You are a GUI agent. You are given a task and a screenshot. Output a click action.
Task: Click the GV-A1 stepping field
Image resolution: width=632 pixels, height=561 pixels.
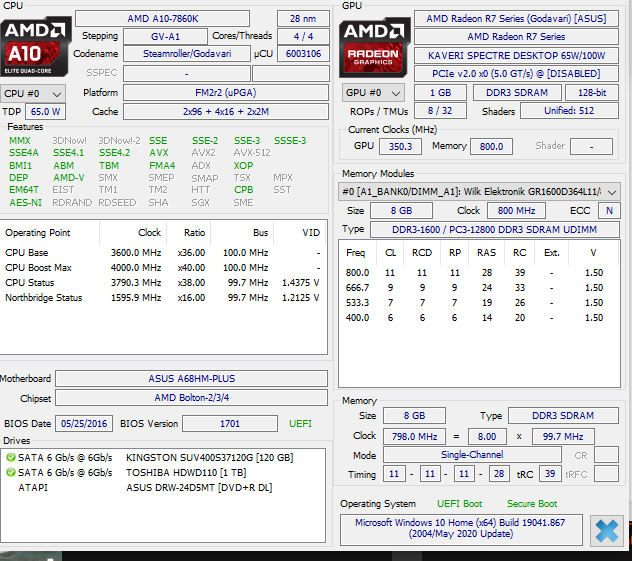[165, 37]
